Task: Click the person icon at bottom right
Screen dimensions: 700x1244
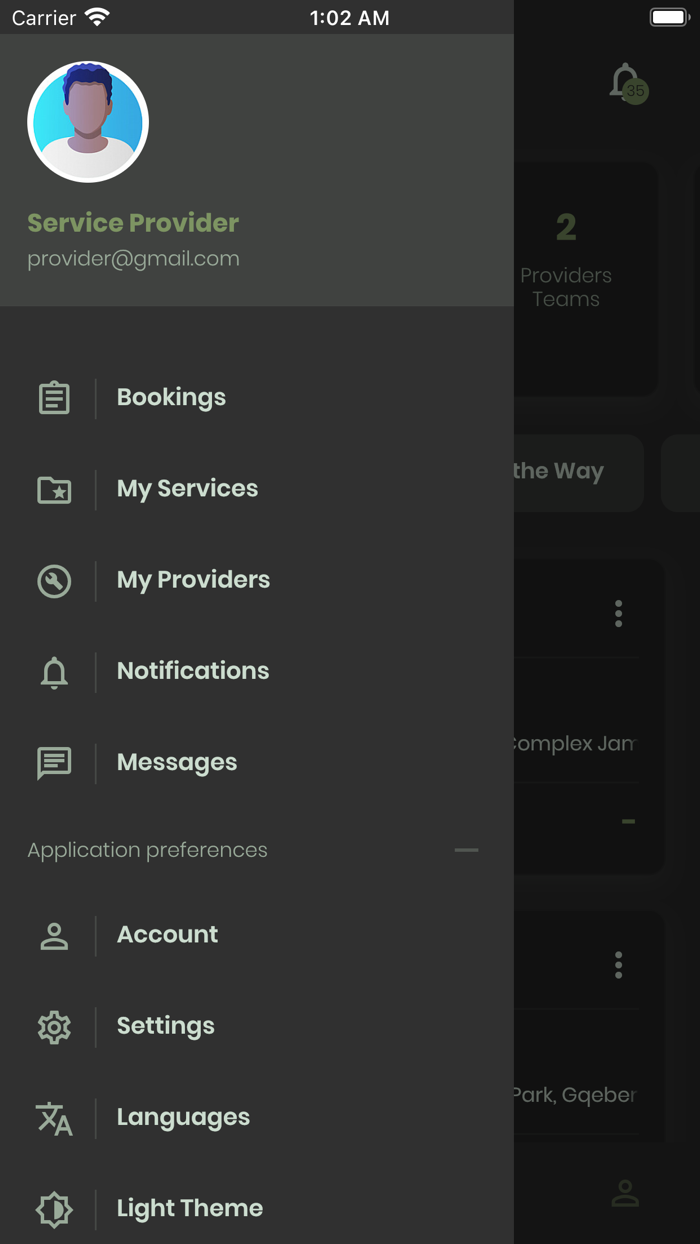Action: pyautogui.click(x=624, y=1191)
